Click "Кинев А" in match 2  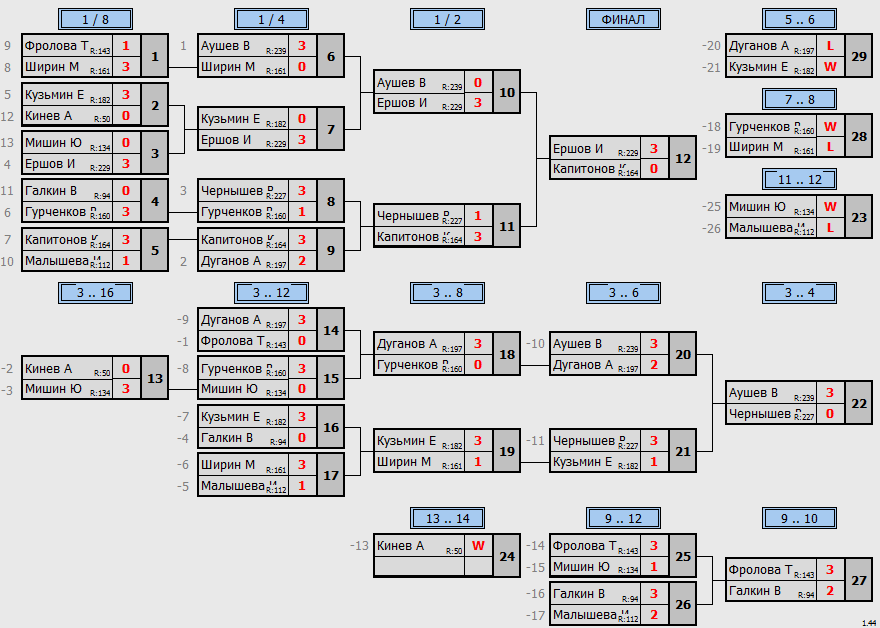pyautogui.click(x=48, y=116)
